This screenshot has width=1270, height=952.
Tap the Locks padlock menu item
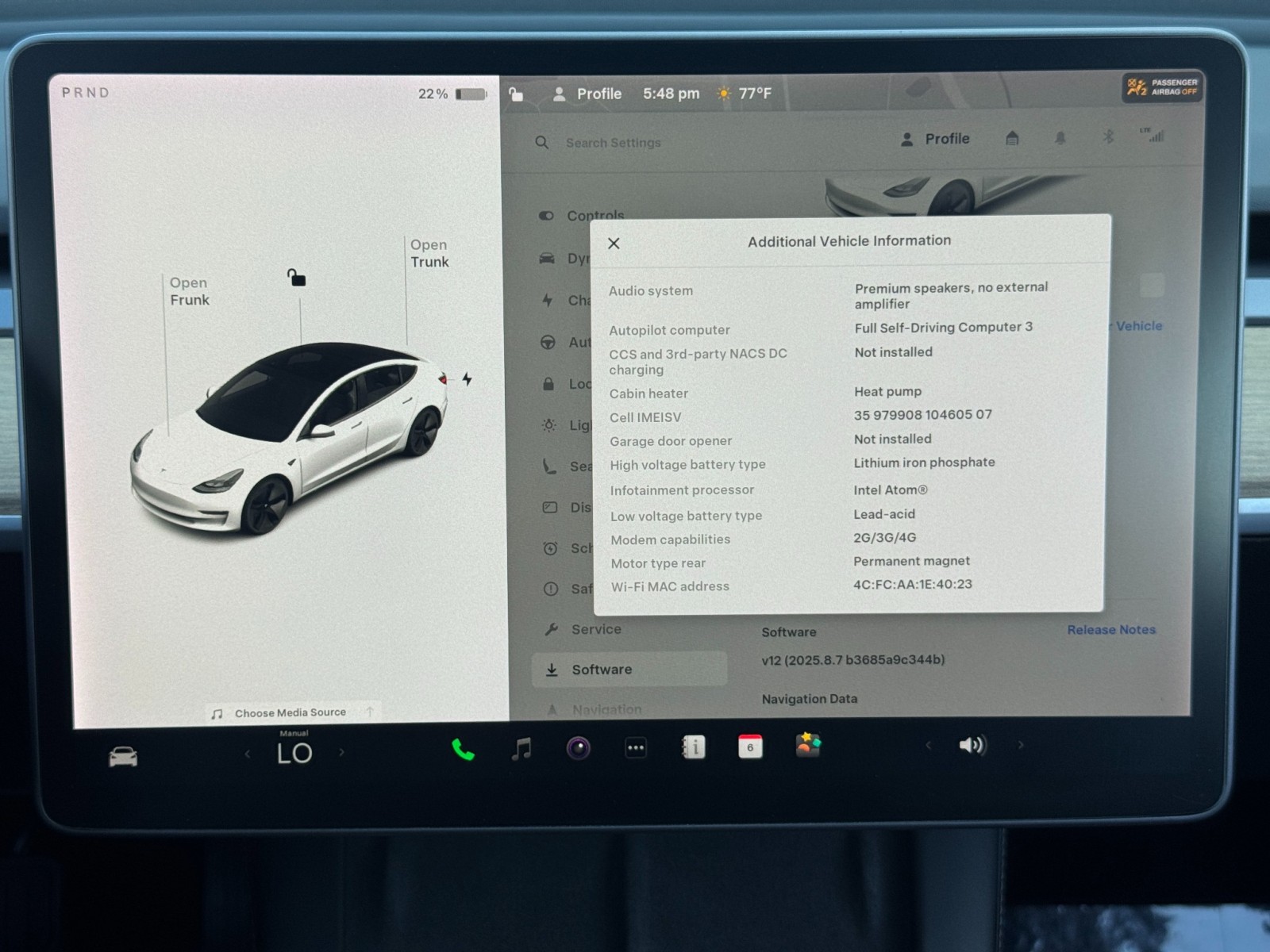click(548, 384)
